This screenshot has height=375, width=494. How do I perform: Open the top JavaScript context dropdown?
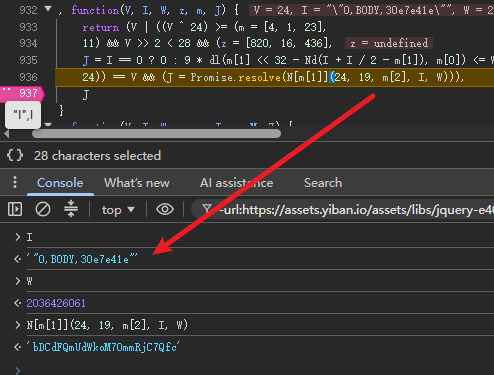point(118,210)
